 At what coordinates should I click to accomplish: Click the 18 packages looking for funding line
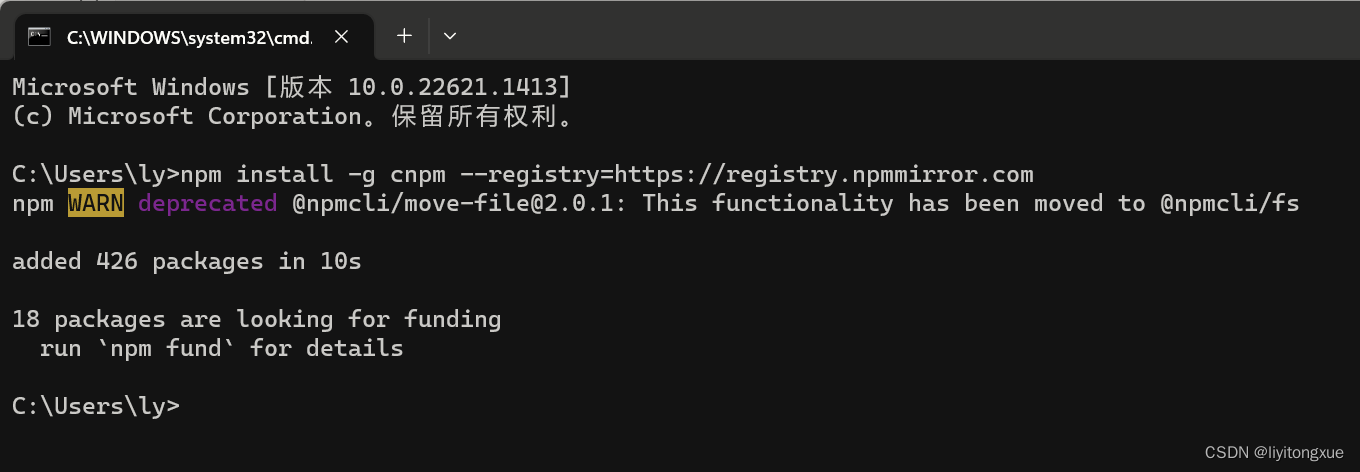[256, 320]
